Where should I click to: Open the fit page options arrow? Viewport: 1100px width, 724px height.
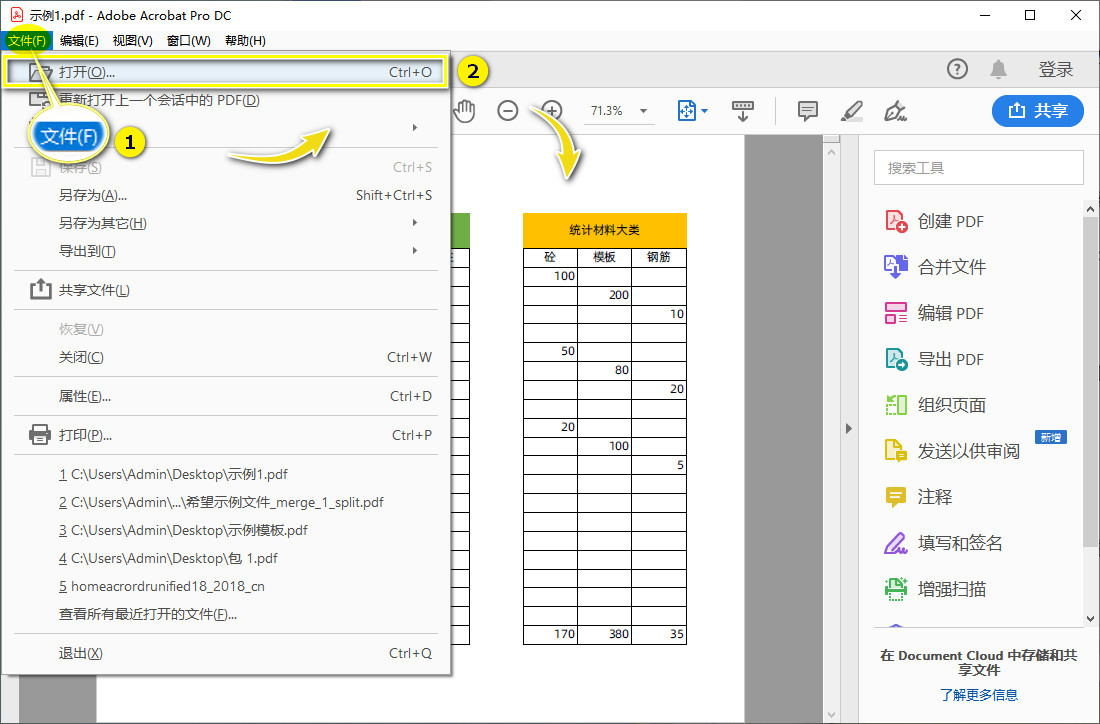click(x=704, y=111)
